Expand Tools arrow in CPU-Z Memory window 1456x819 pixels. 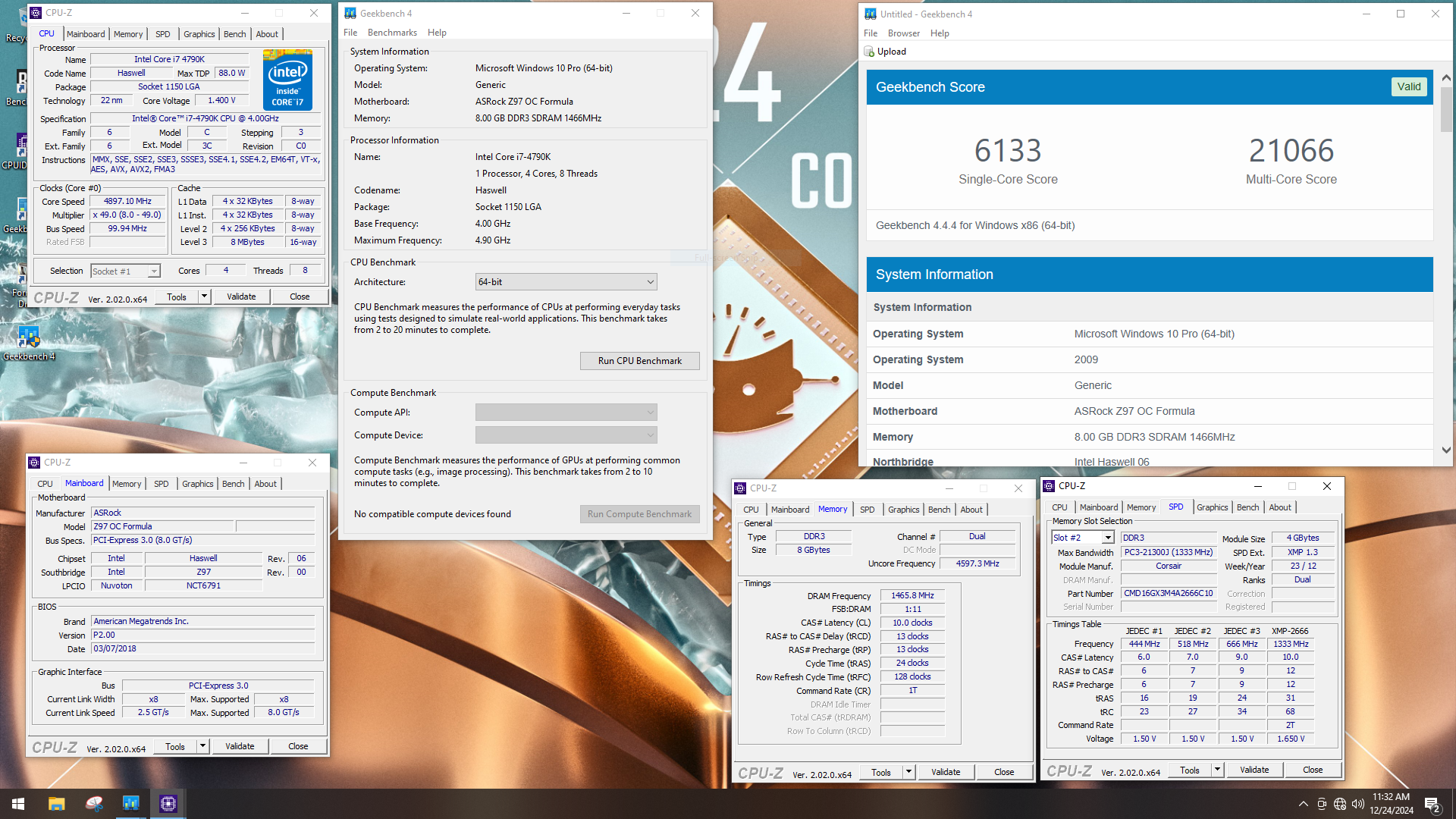909,772
